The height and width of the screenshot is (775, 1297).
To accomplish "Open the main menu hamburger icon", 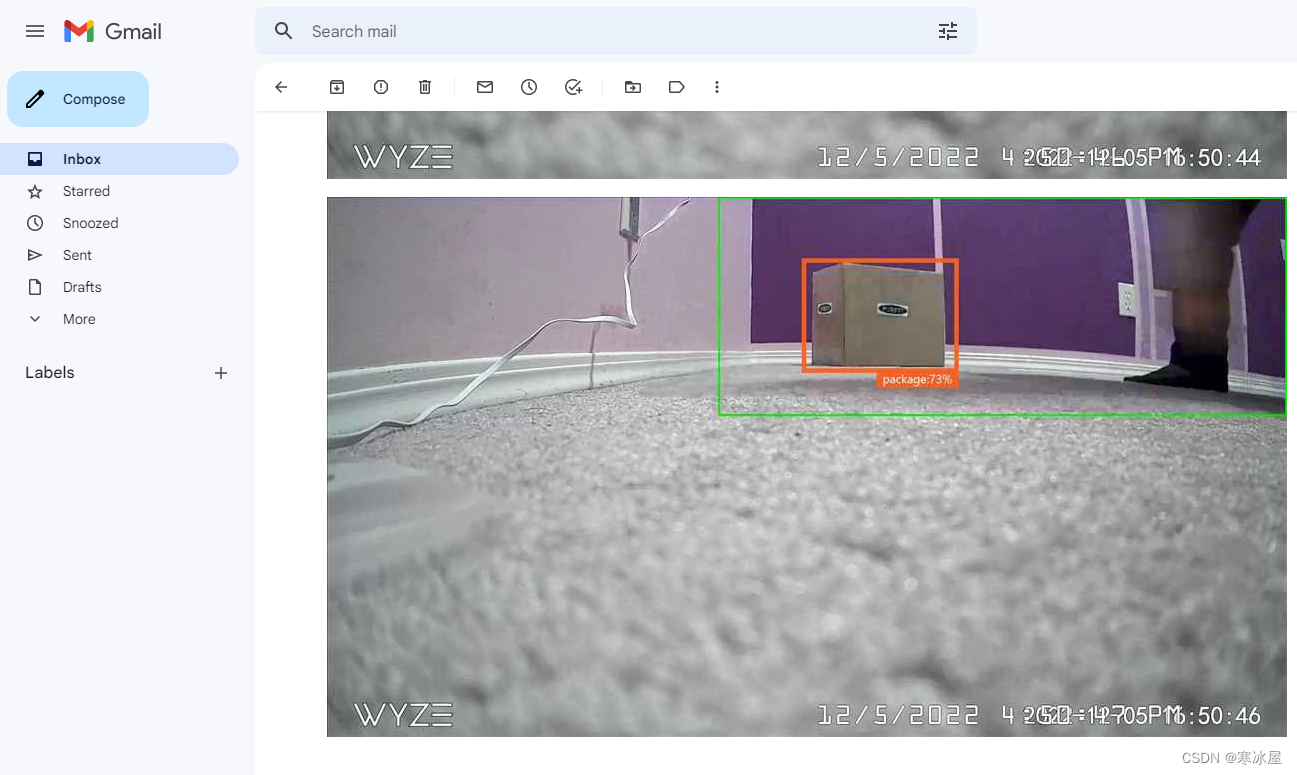I will coord(35,31).
